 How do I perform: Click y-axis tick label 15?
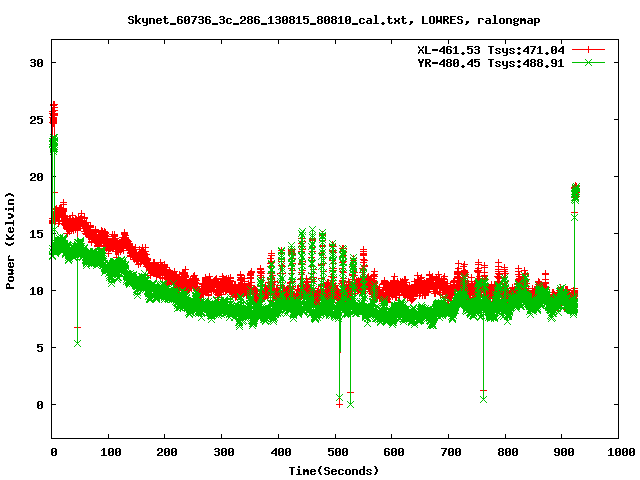tap(37, 234)
